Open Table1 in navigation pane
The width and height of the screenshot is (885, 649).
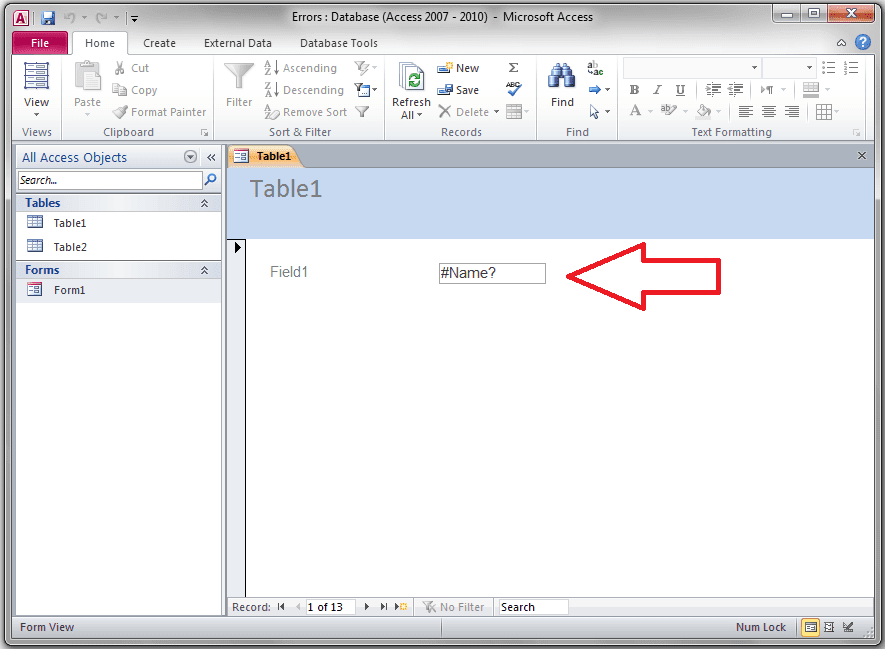coord(119,223)
